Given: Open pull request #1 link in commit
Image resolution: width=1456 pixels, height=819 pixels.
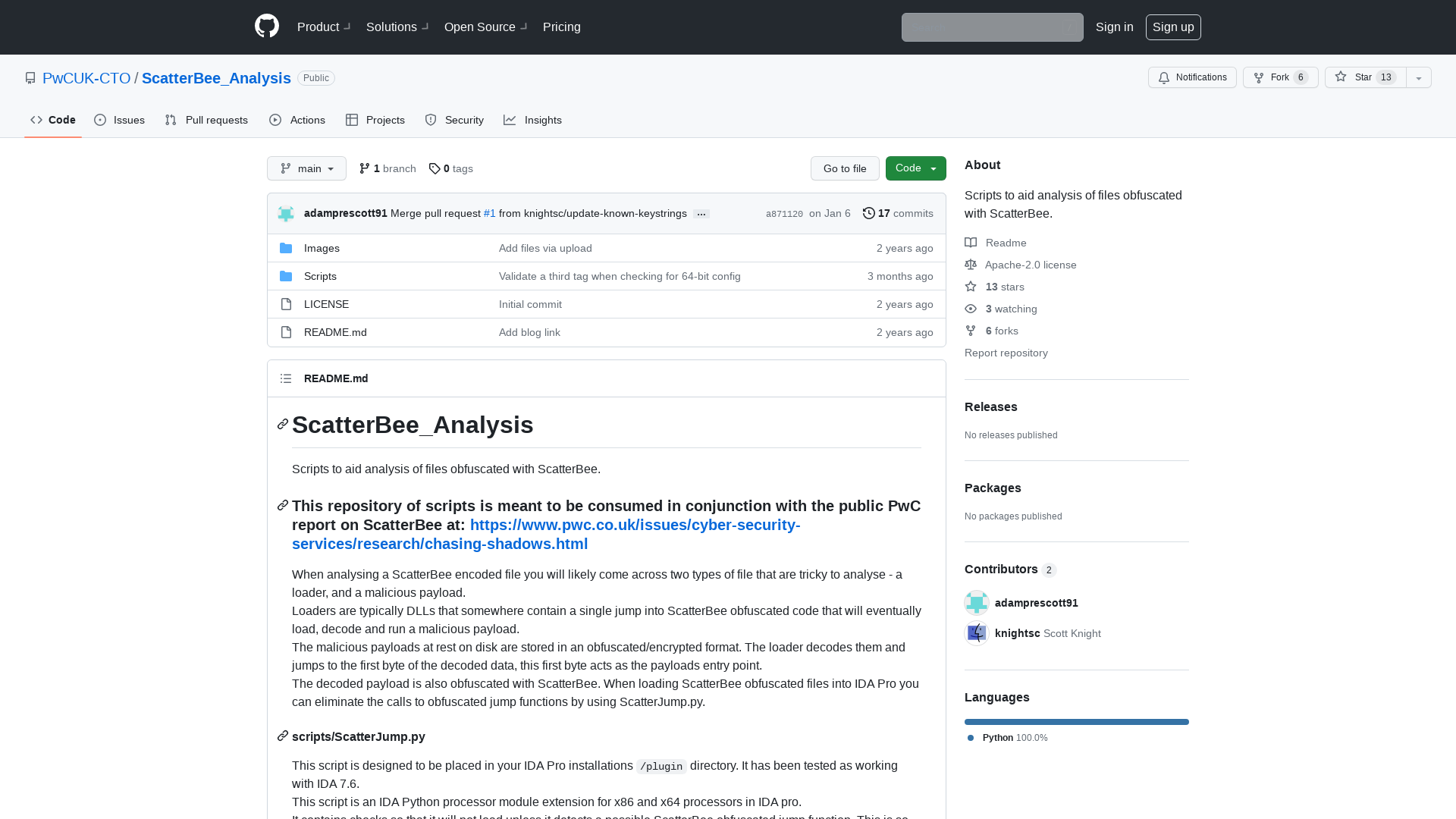Looking at the screenshot, I should click(x=490, y=213).
